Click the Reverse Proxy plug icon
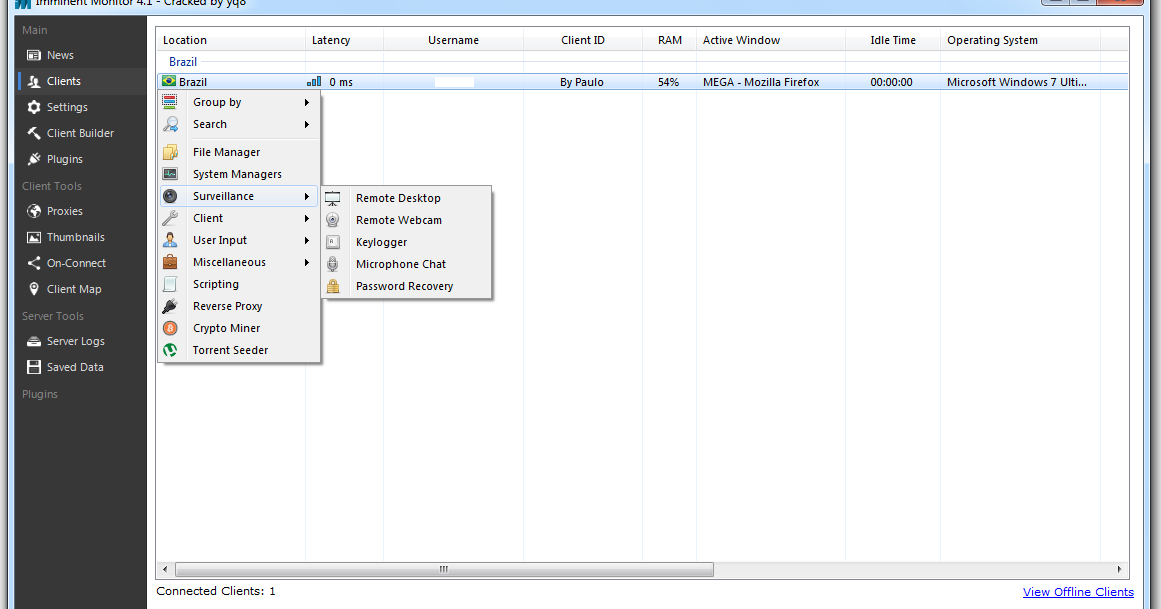 click(170, 306)
